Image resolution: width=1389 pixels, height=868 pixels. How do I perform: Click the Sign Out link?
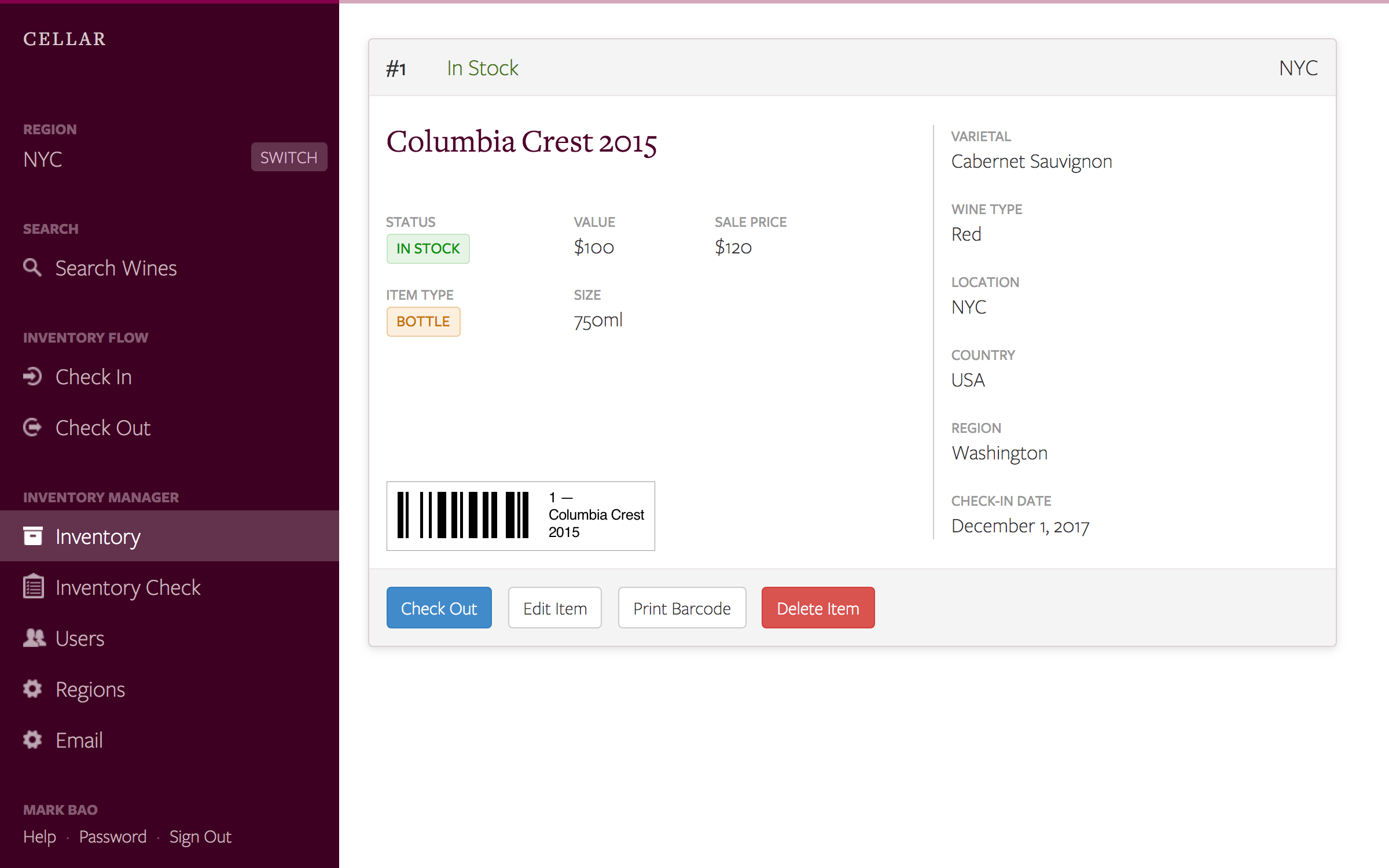200,837
